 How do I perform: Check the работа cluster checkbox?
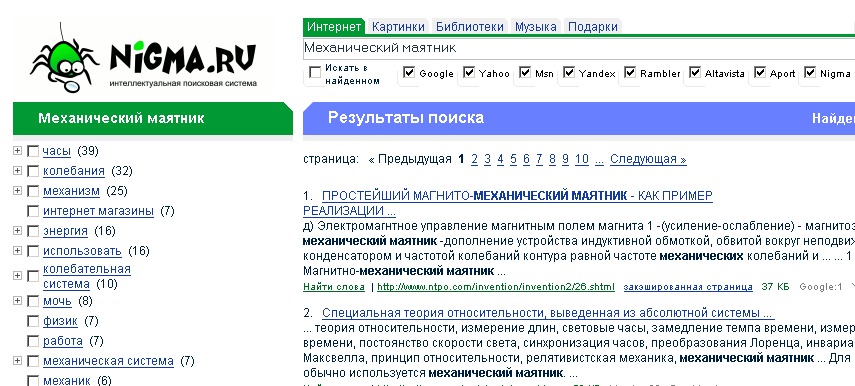click(x=33, y=342)
